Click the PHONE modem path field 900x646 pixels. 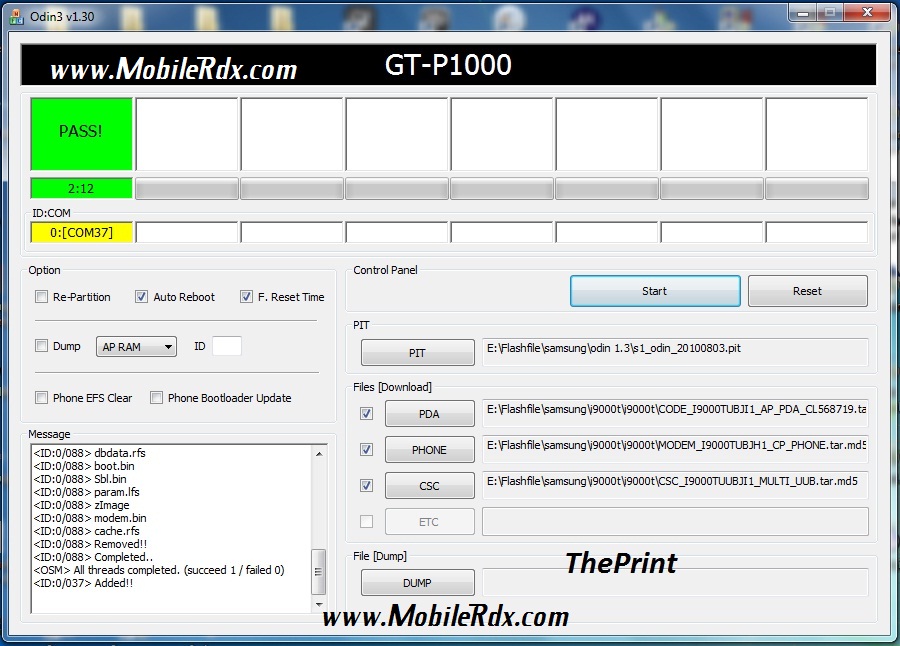(675, 450)
